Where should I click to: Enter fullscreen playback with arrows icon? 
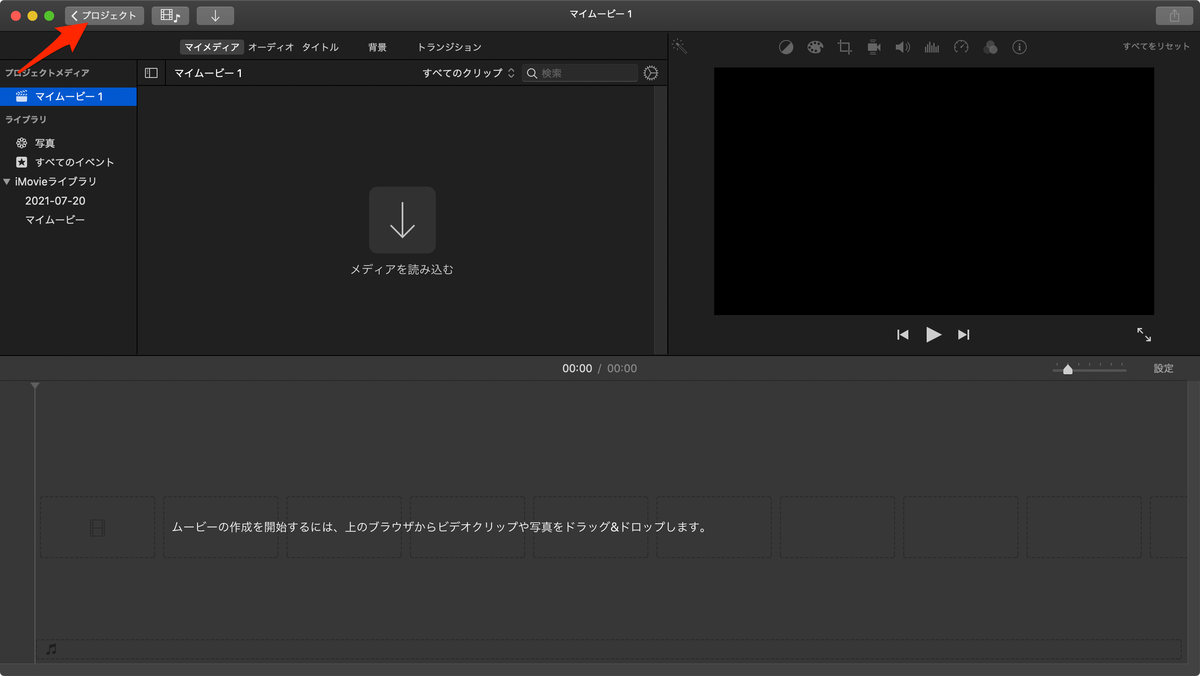(1144, 335)
